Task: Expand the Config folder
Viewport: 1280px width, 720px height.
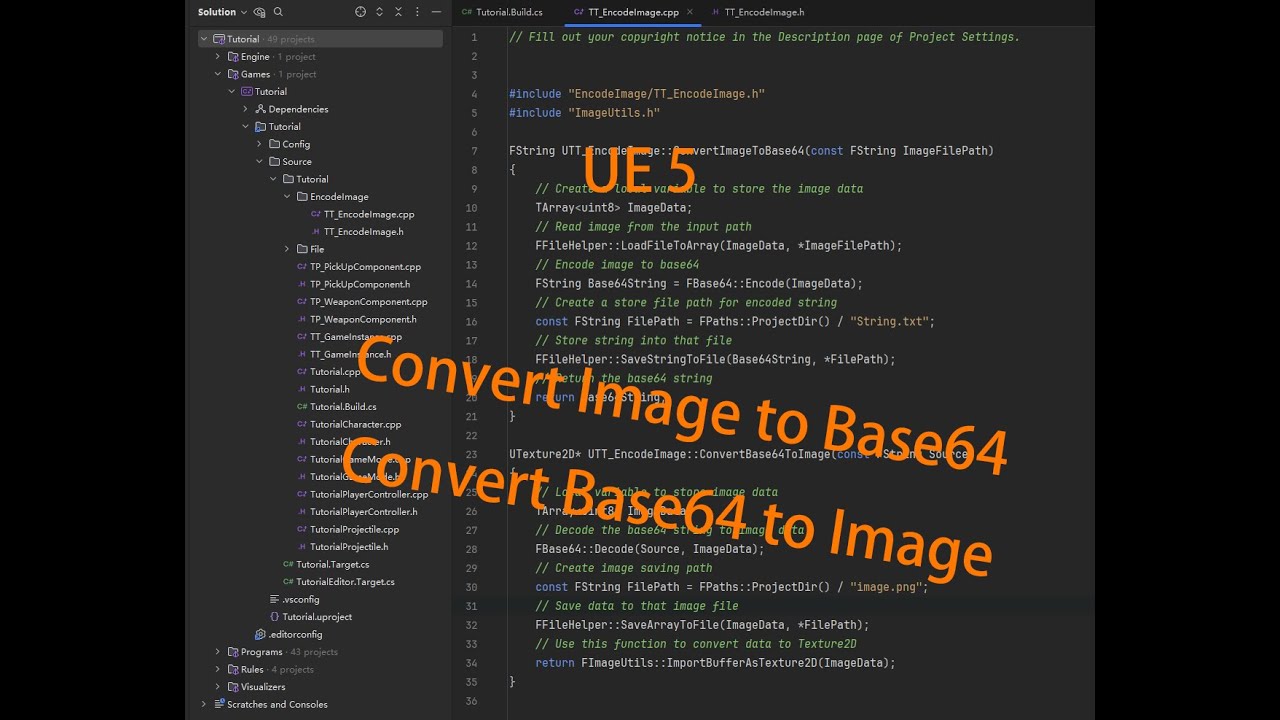Action: pyautogui.click(x=260, y=144)
